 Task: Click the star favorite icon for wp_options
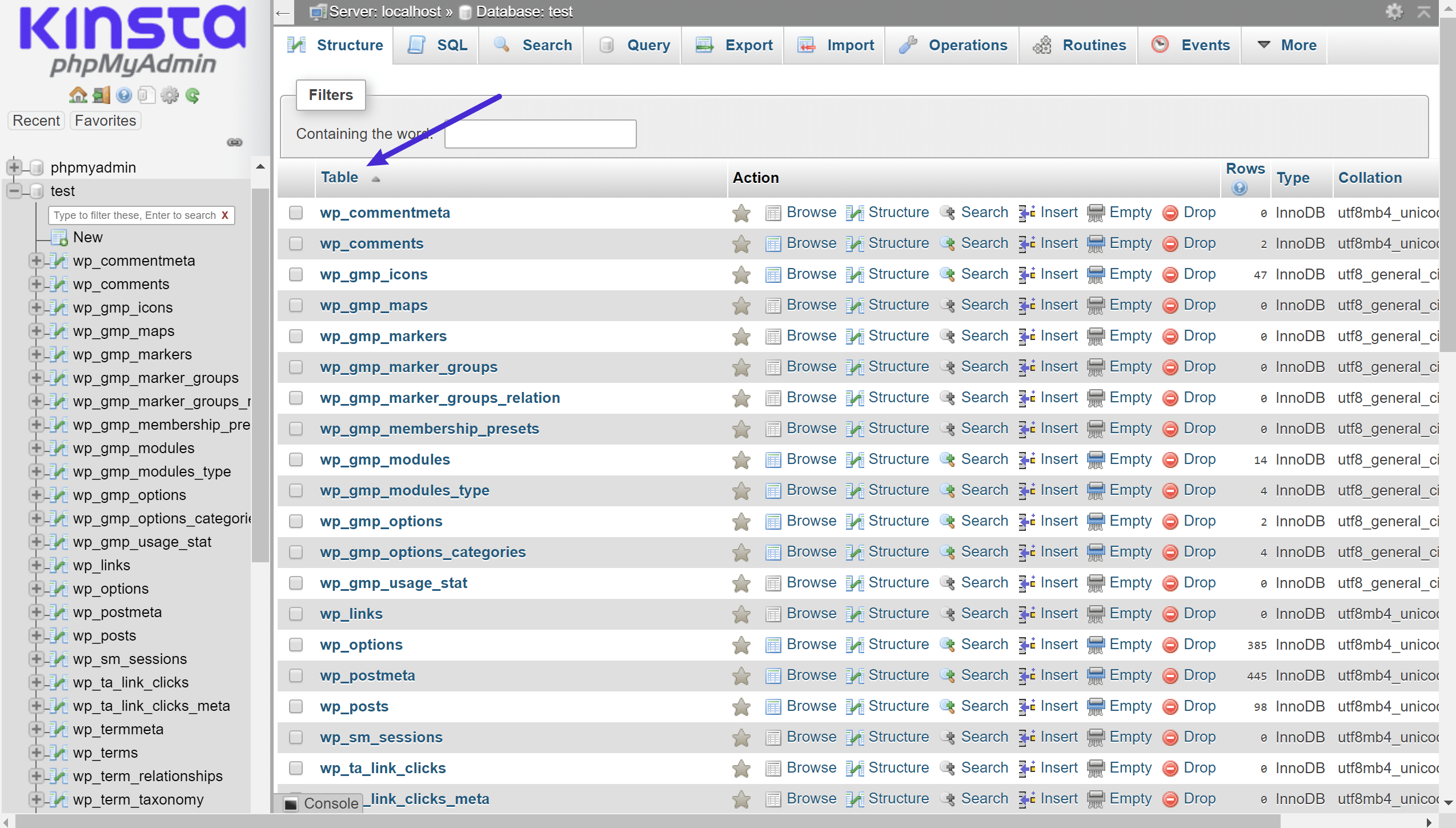[x=740, y=644]
